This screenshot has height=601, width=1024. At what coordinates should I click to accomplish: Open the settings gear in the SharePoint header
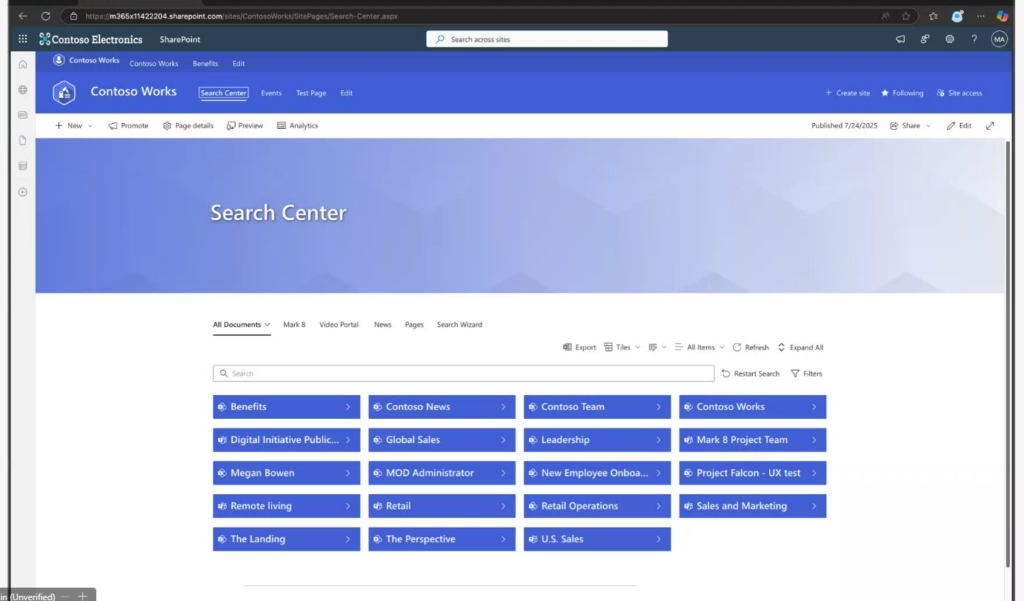[x=950, y=39]
